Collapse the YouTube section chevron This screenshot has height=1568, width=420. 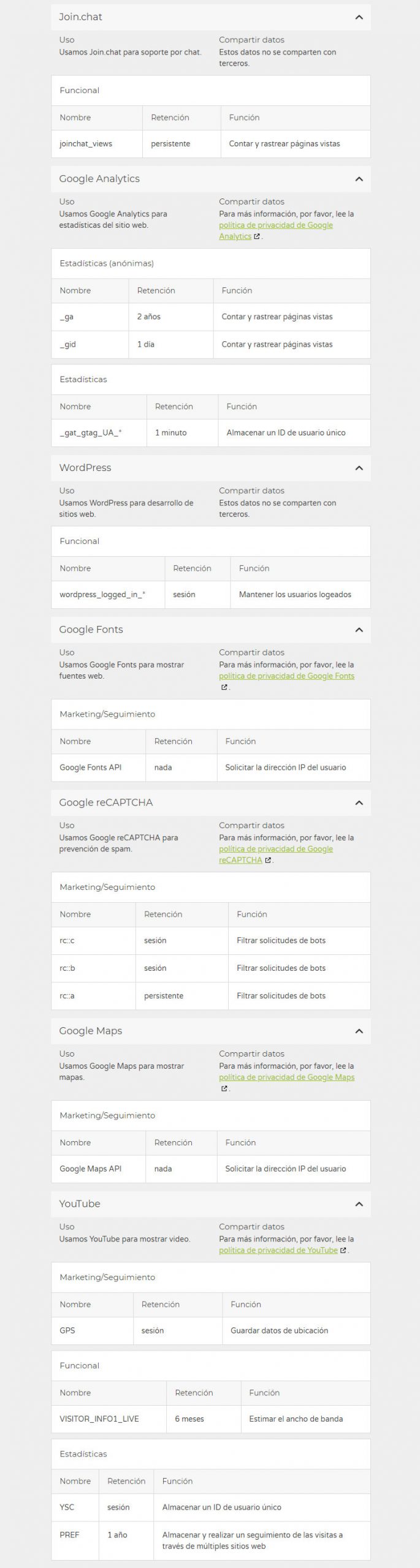pyautogui.click(x=359, y=1204)
